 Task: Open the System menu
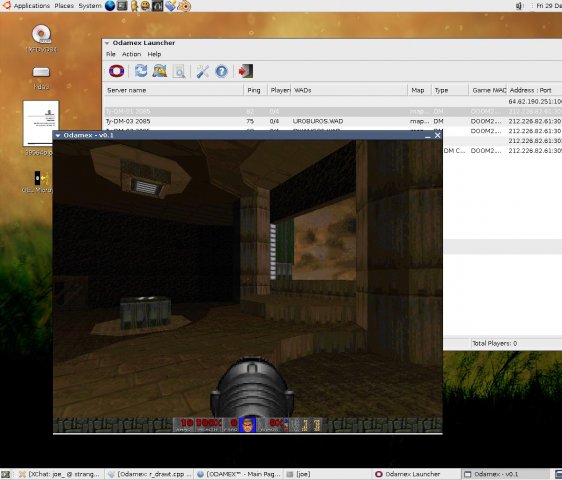[x=90, y=6]
